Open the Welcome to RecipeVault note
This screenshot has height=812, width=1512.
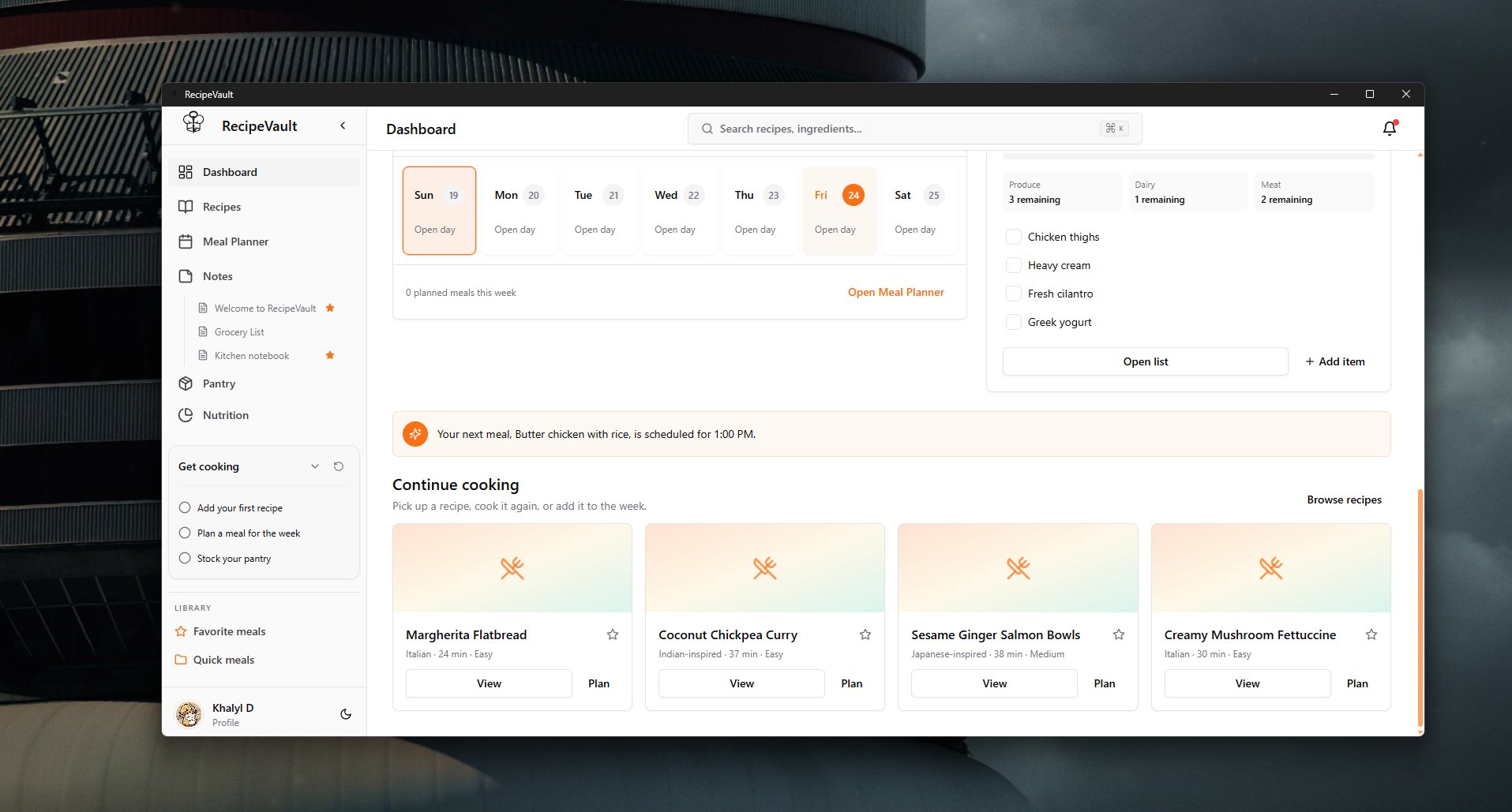(265, 309)
